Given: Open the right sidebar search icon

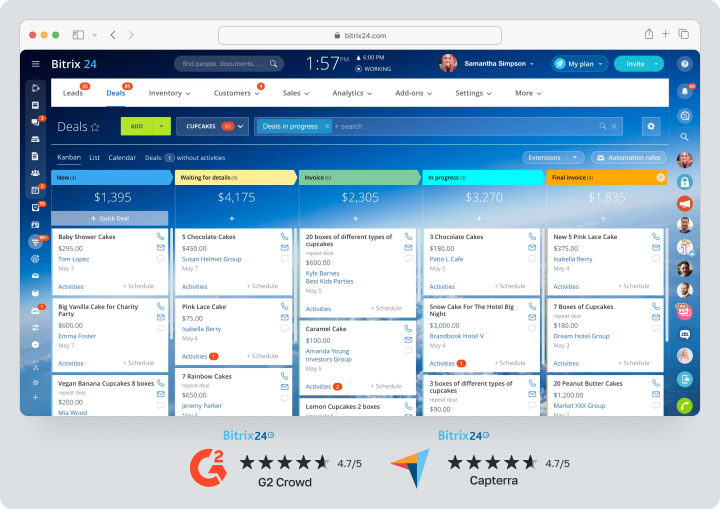Looking at the screenshot, I should coord(684,137).
